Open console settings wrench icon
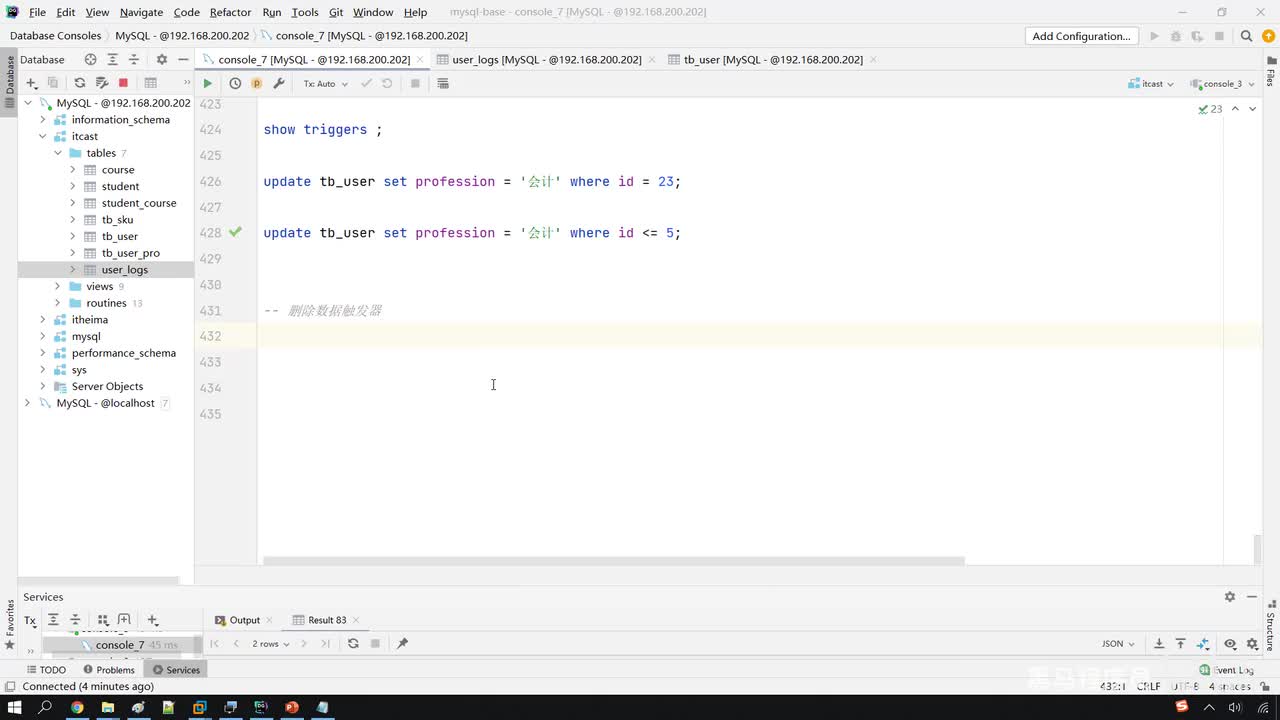 click(279, 84)
